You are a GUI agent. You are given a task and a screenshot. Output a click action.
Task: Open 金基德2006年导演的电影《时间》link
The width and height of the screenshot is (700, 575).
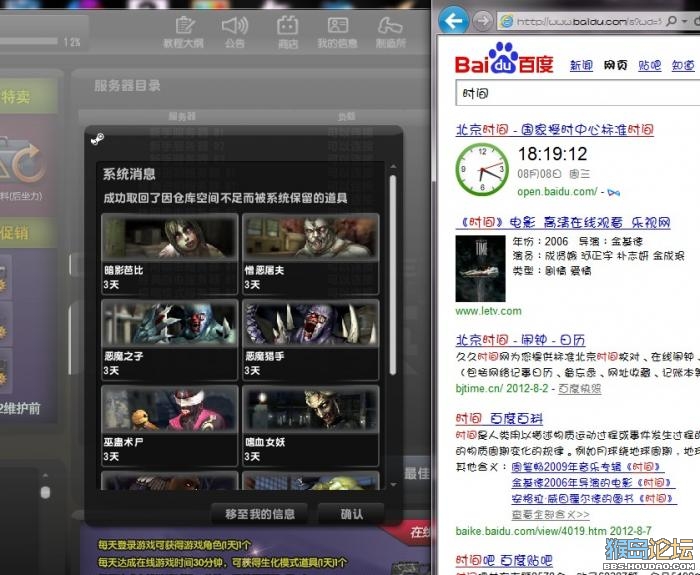(x=593, y=483)
